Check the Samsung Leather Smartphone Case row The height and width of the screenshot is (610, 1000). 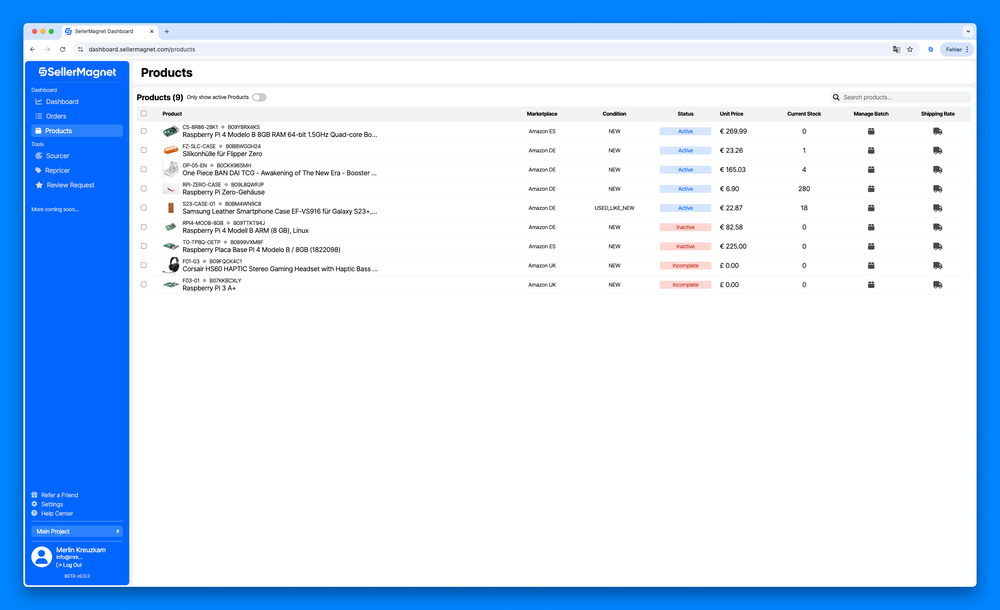143,208
